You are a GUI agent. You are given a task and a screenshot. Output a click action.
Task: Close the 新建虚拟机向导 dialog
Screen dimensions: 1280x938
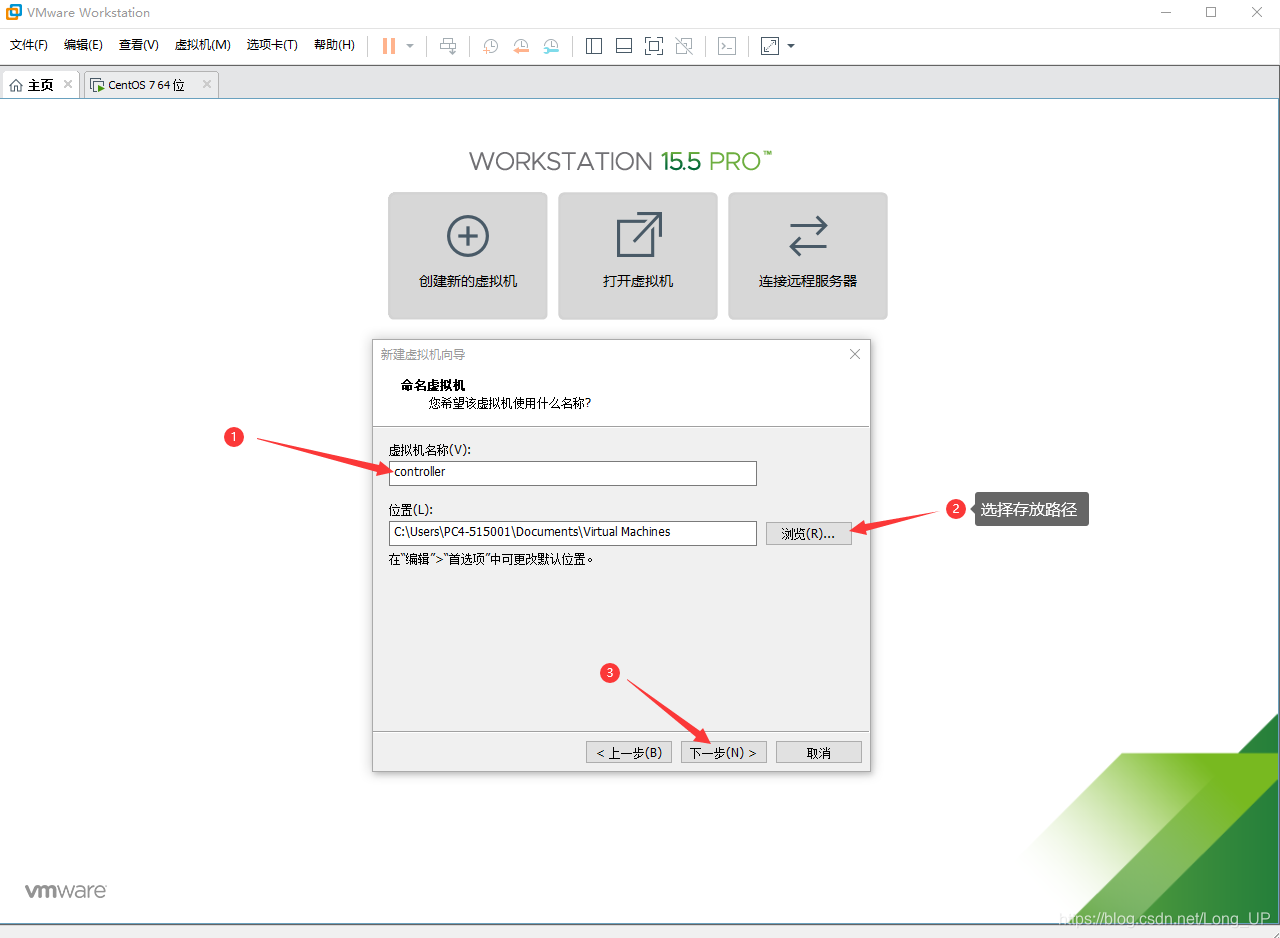855,354
